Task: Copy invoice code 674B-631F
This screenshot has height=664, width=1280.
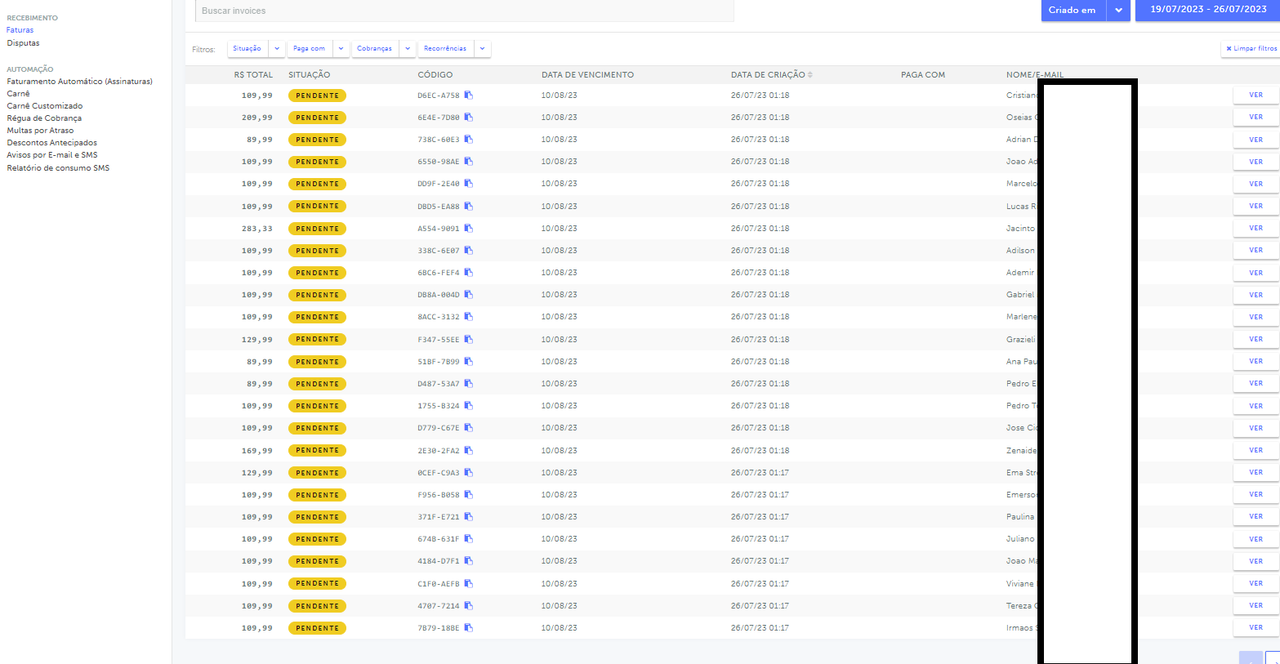Action: [x=469, y=539]
